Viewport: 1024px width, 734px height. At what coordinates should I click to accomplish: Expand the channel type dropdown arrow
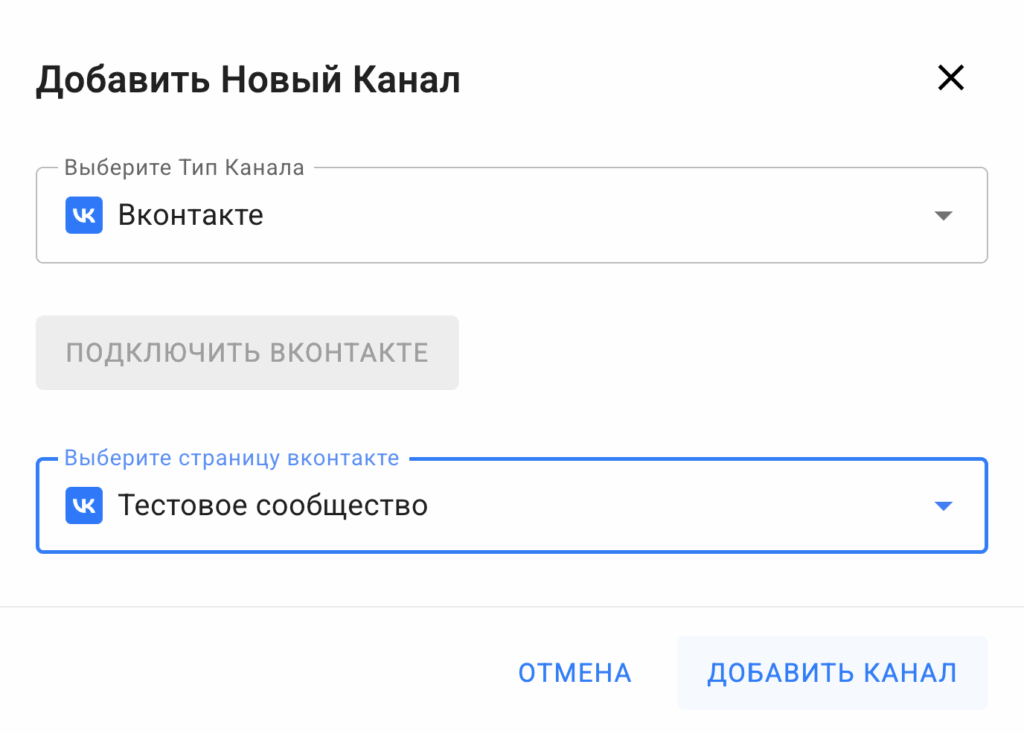[942, 216]
